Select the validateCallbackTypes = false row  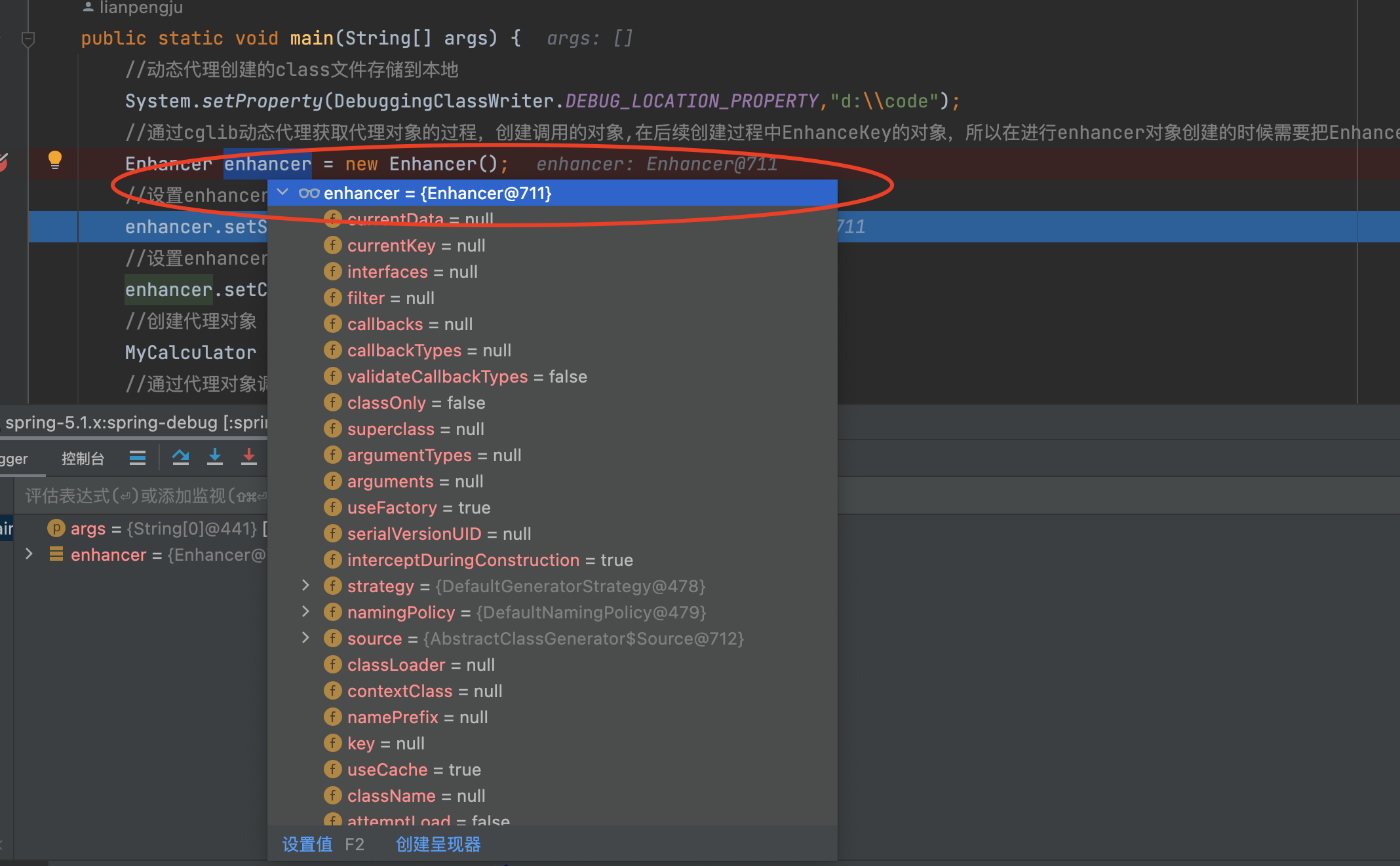point(553,377)
